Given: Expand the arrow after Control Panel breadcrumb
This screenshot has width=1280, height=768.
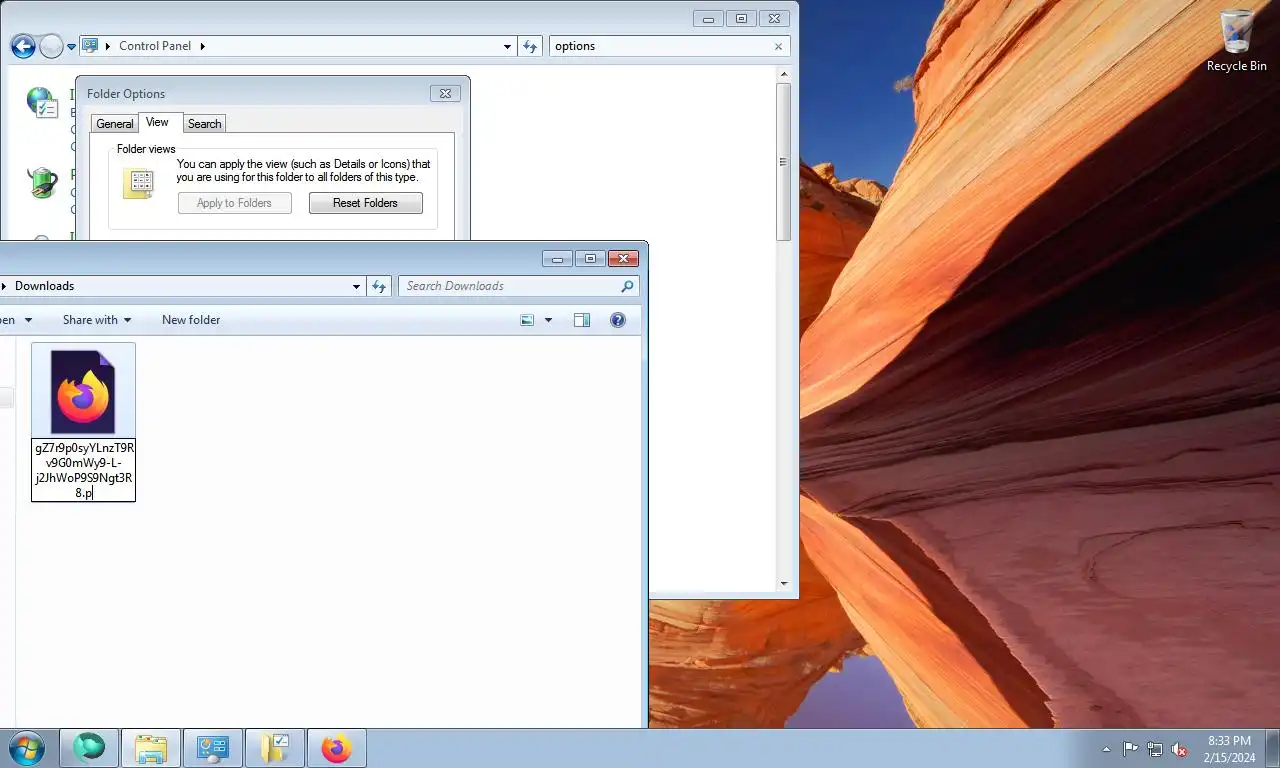Looking at the screenshot, I should coord(202,46).
